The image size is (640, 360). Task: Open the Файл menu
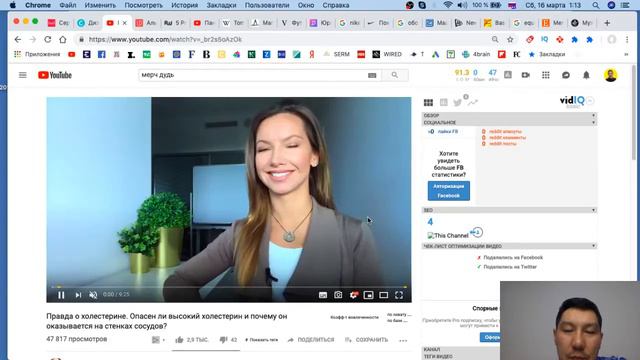pos(68,5)
